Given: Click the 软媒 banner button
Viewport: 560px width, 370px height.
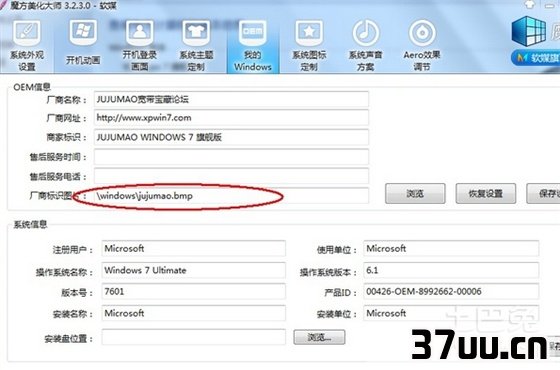Looking at the screenshot, I should [536, 58].
